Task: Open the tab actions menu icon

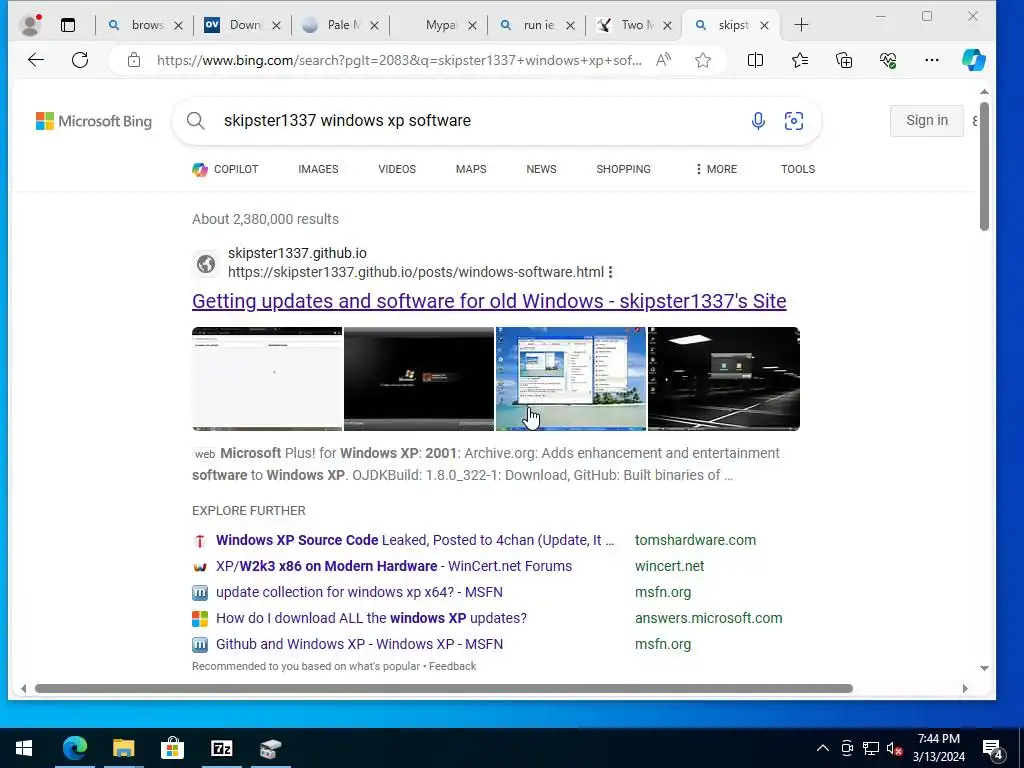Action: click(x=68, y=25)
